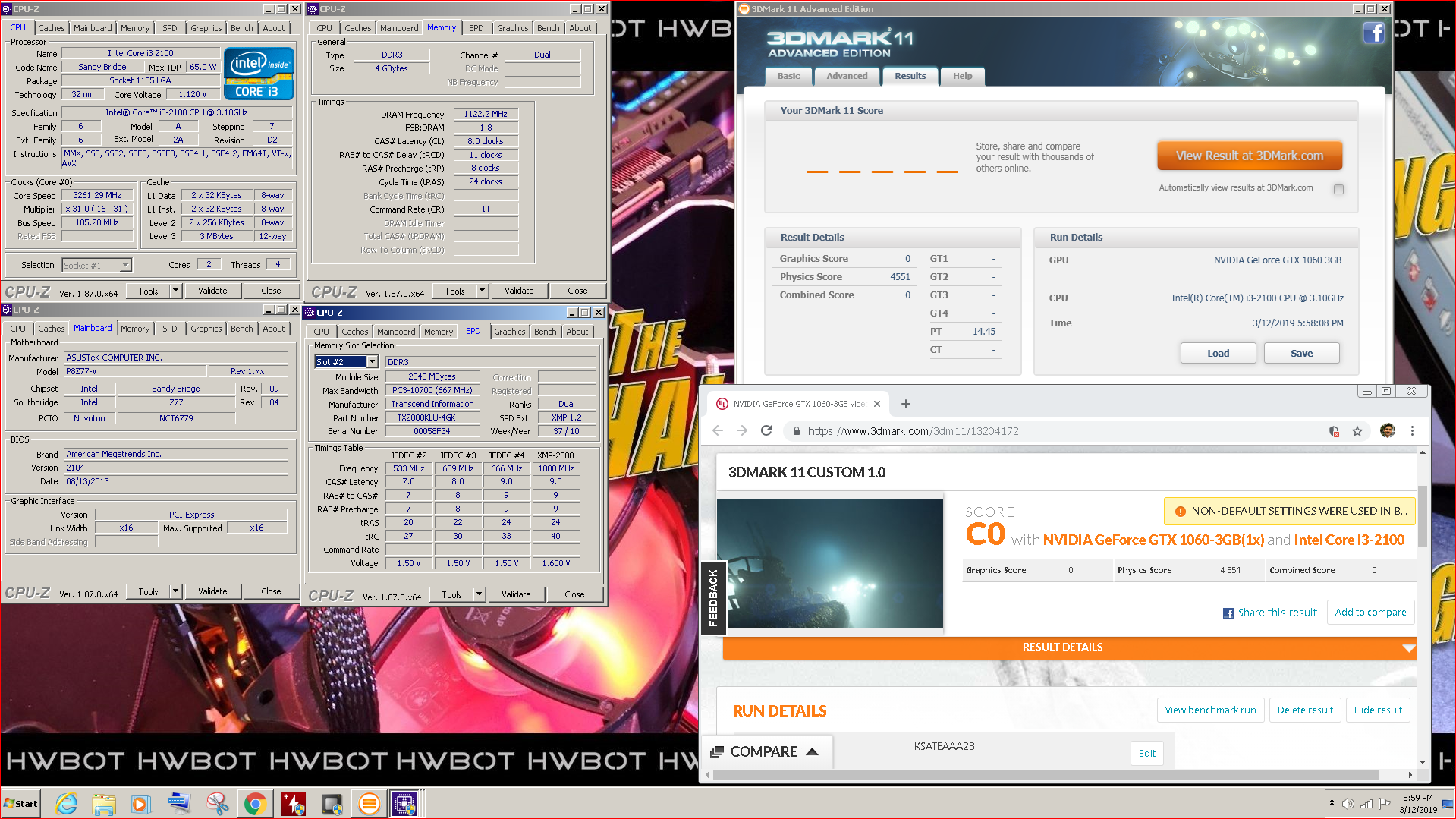Click Validate in the SPD CPU-Z window
1456x819 pixels.
(516, 594)
